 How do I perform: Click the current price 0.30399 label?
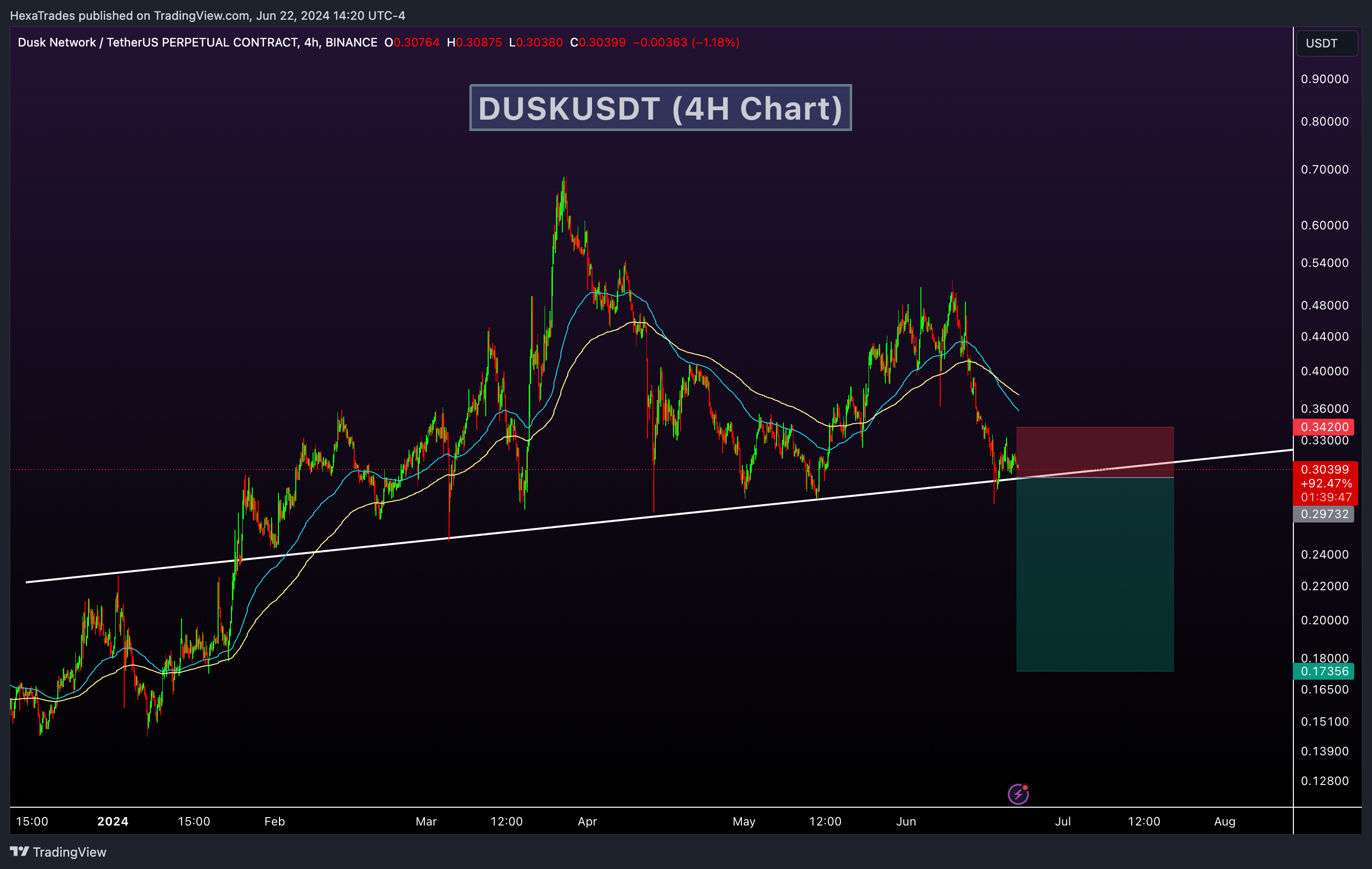click(1325, 469)
